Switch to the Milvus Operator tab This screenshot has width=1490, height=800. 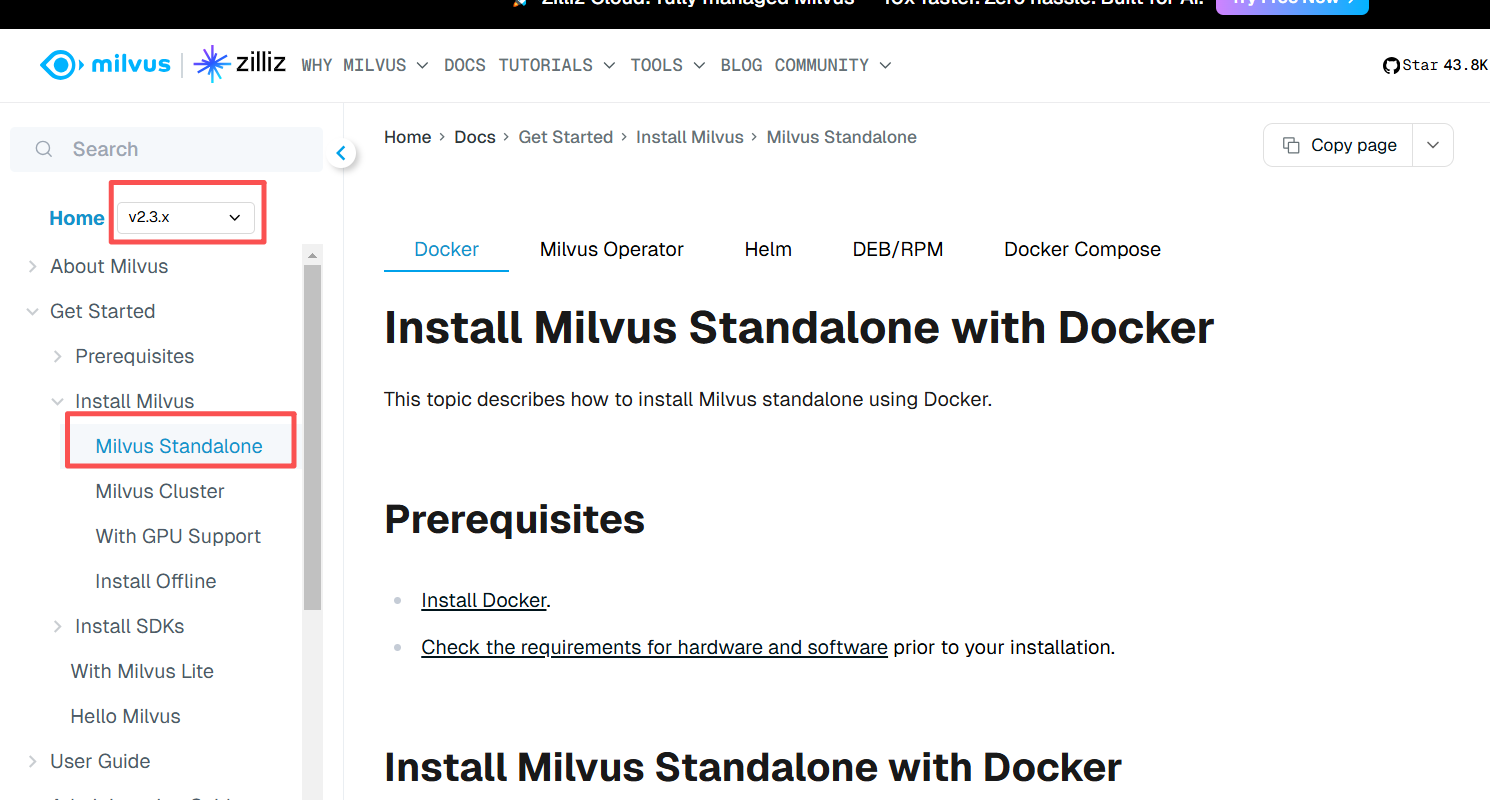(x=612, y=249)
